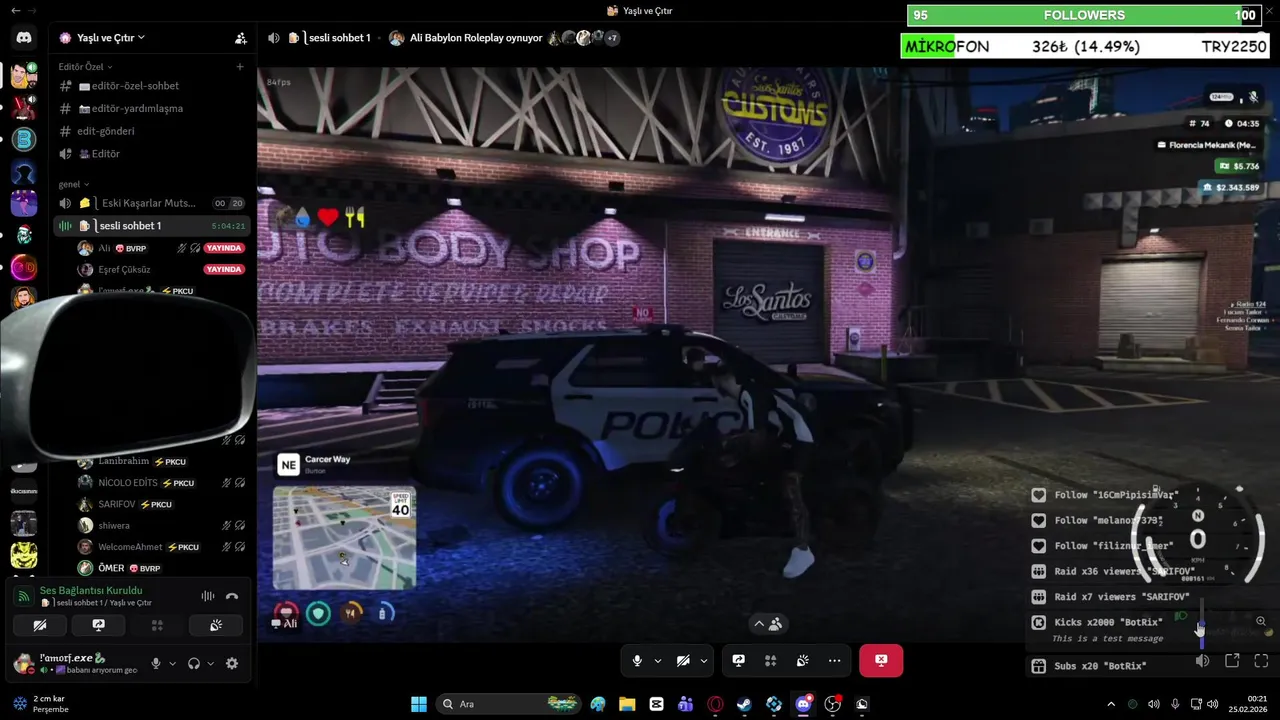Share your screen from voice panel
The height and width of the screenshot is (720, 1280).
98,626
